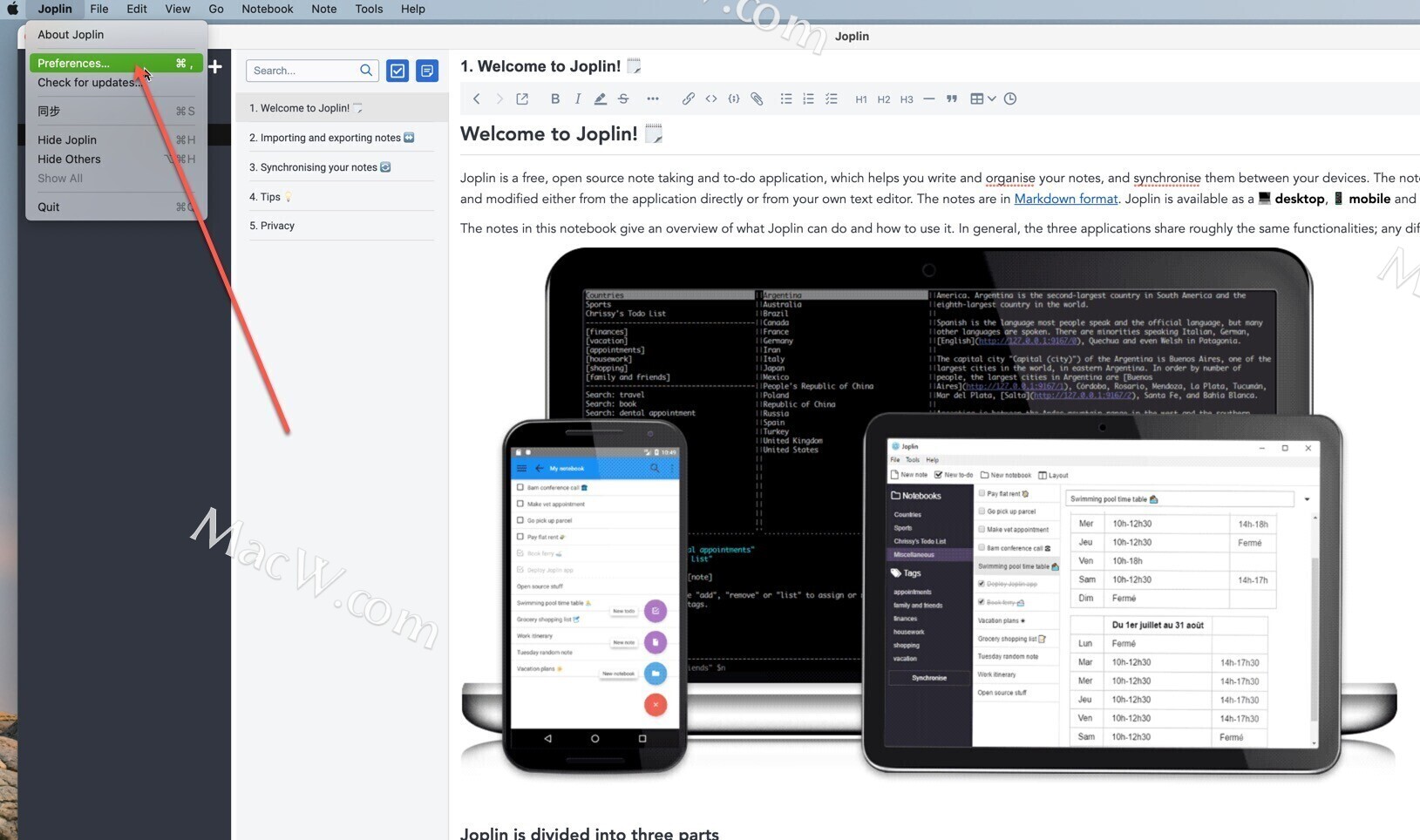The image size is (1420, 840).
Task: Expand the table dropdown chevron in toolbar
Action: pos(992,99)
